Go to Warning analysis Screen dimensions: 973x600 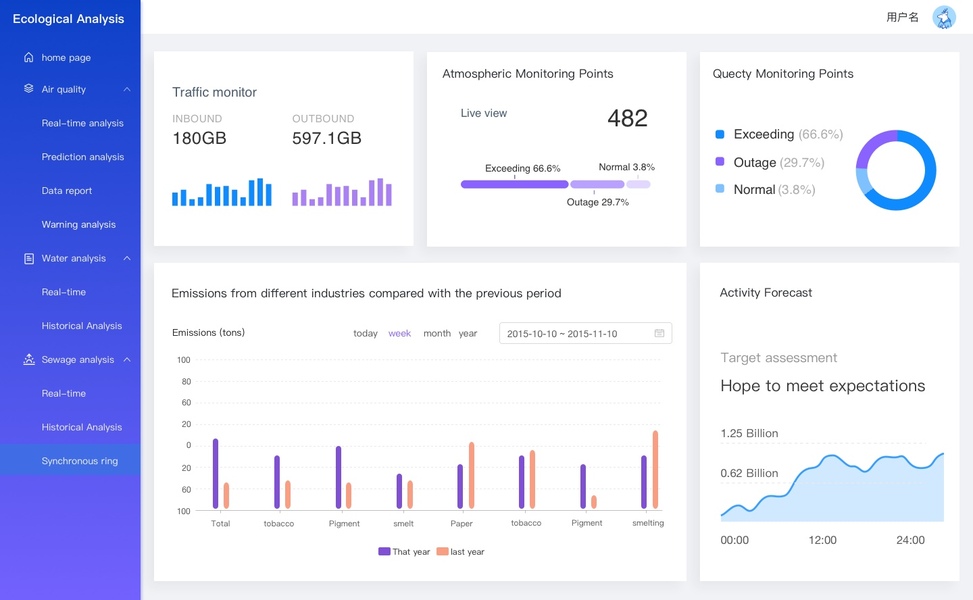[79, 225]
